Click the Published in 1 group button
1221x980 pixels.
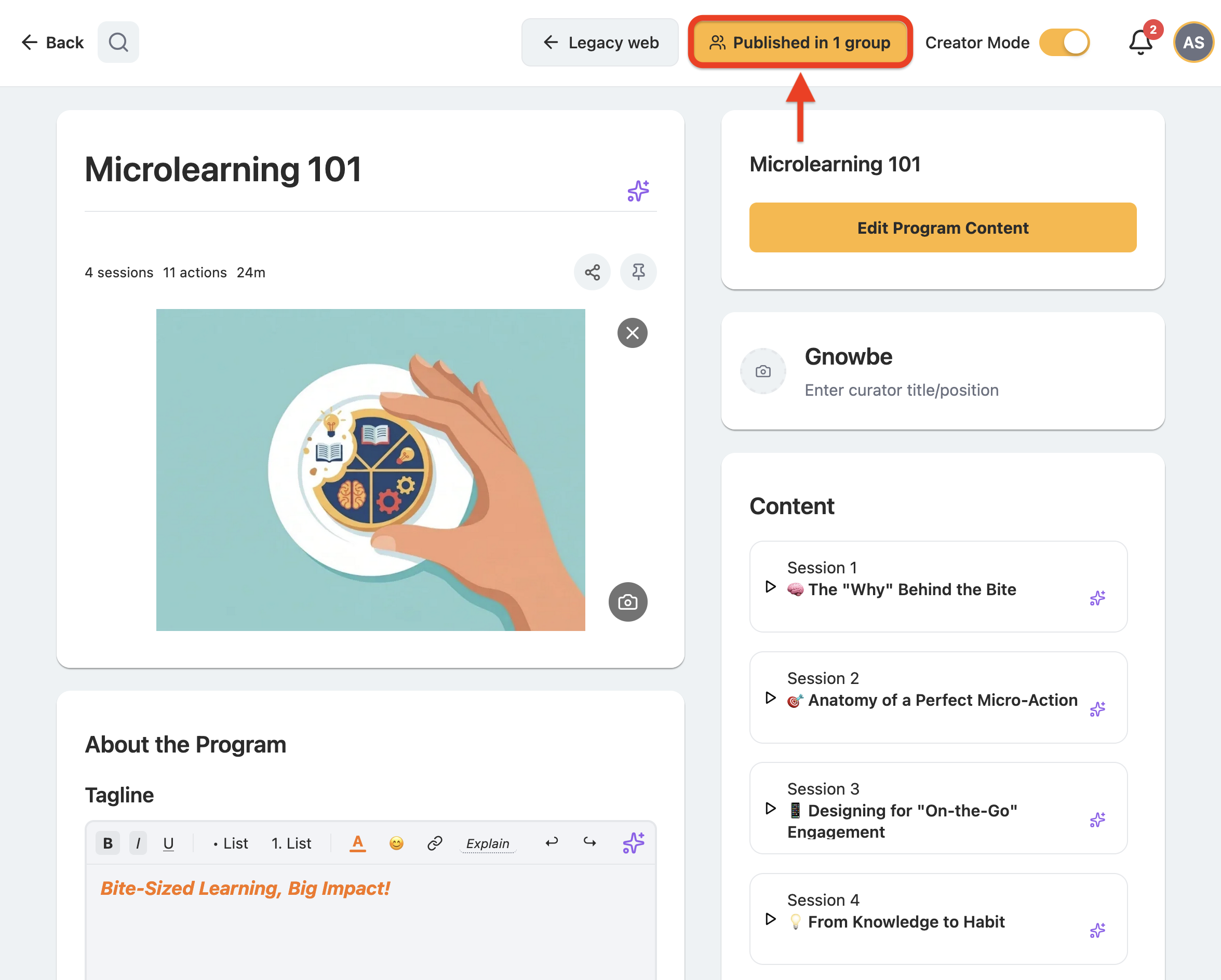[800, 43]
